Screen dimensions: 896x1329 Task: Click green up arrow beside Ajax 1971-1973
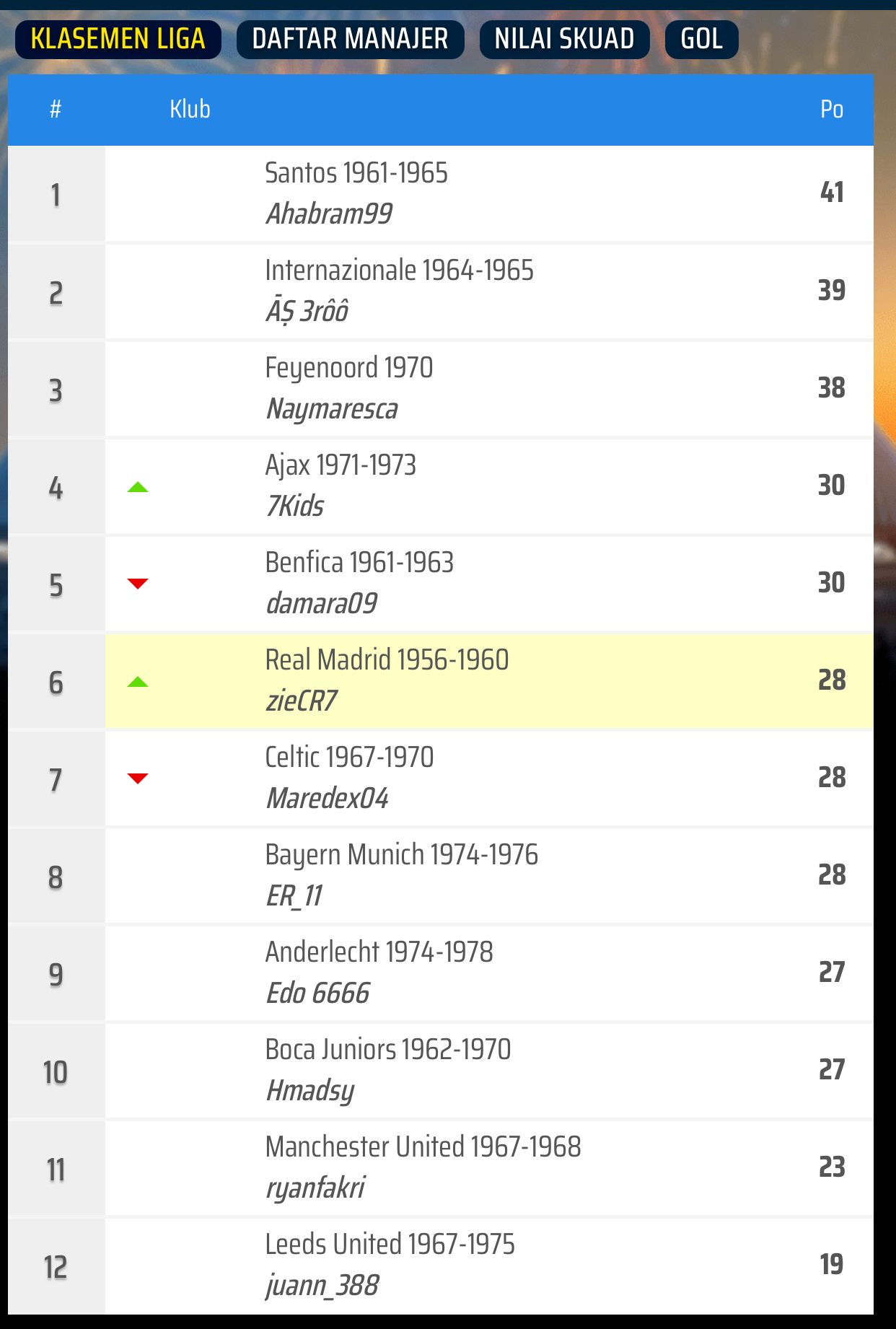[x=137, y=488]
